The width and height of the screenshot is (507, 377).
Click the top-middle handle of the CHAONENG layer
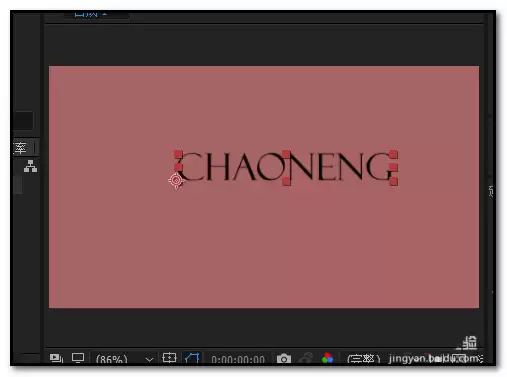(x=286, y=154)
